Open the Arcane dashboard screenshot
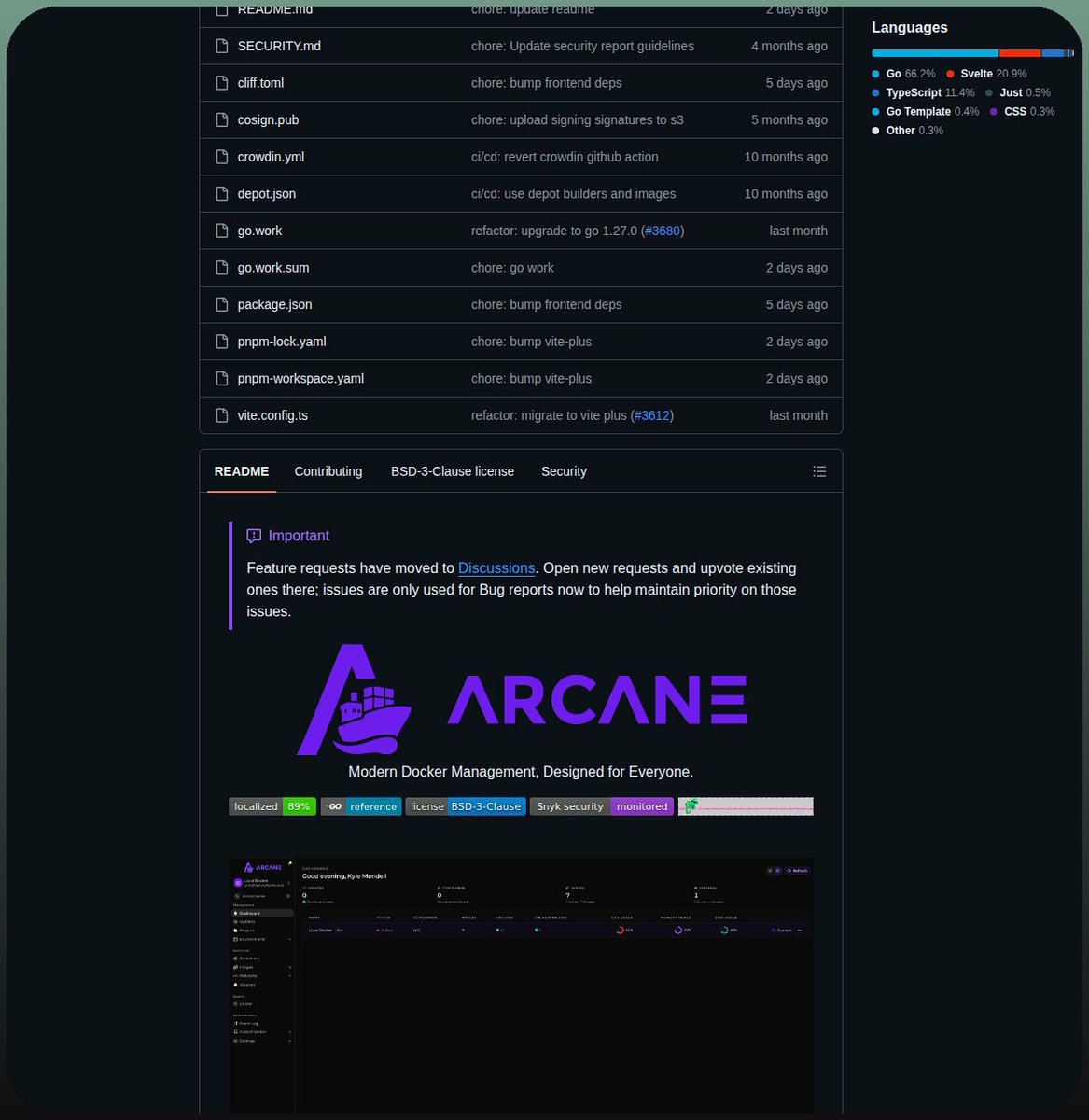This screenshot has height=1120, width=1089. (x=521, y=985)
